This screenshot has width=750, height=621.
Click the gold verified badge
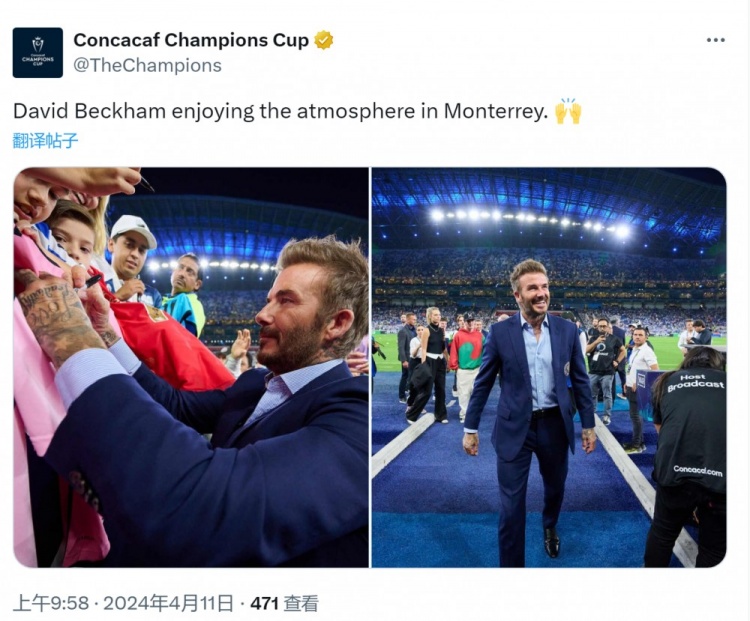tap(324, 40)
